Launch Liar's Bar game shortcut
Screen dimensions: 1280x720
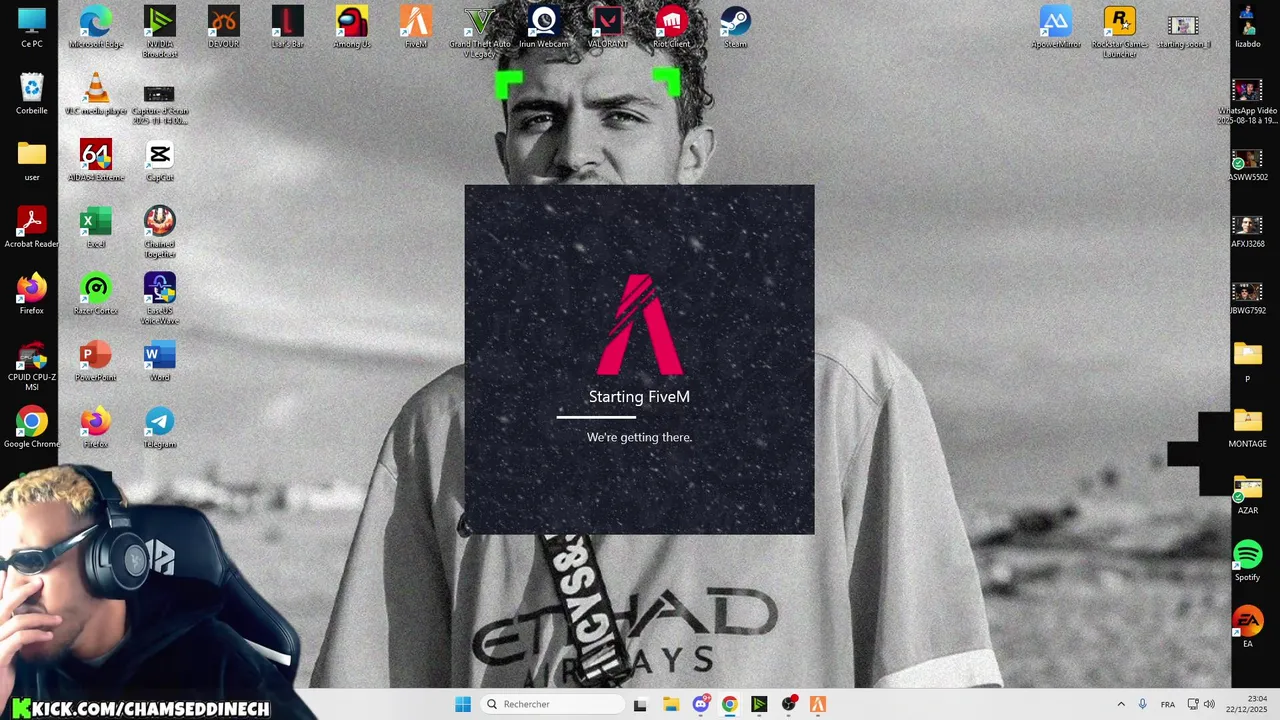[x=288, y=28]
